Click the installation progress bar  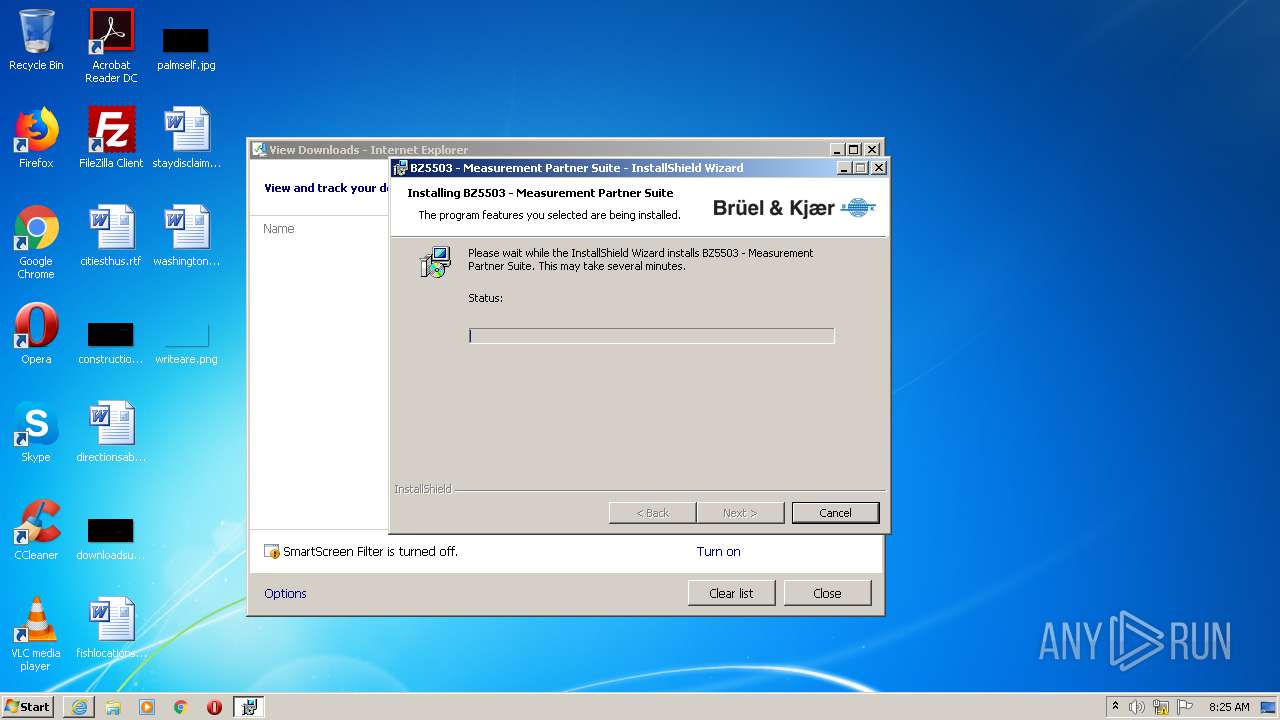[x=651, y=336]
